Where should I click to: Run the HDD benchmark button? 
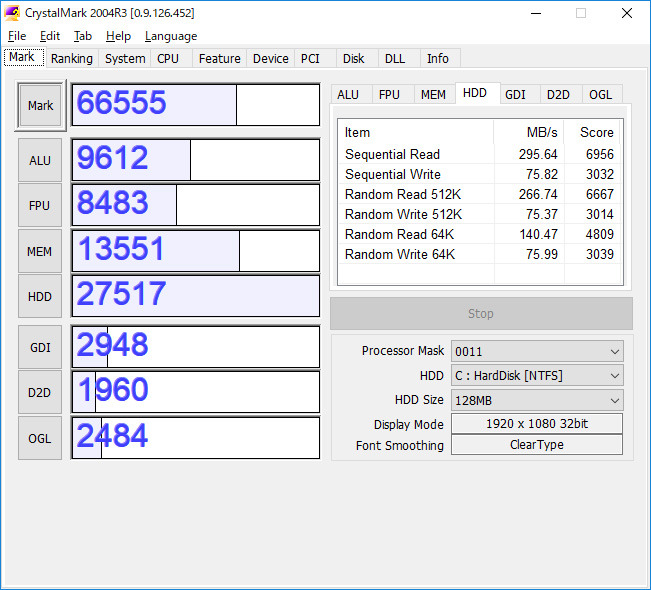pyautogui.click(x=40, y=296)
